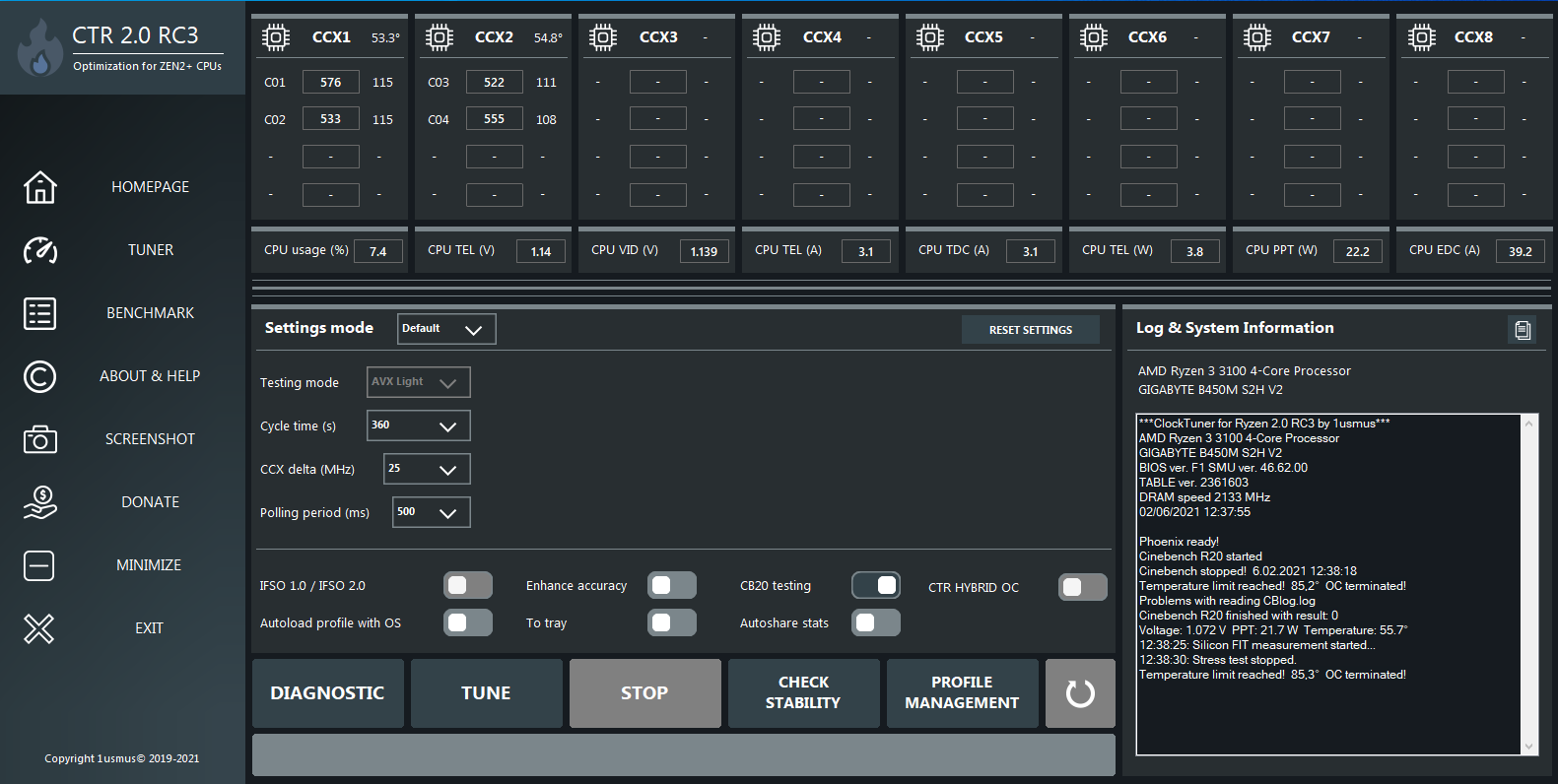Screen dimensions: 1558x784
Task: Click the CPU usage value 7.4
Action: [378, 251]
